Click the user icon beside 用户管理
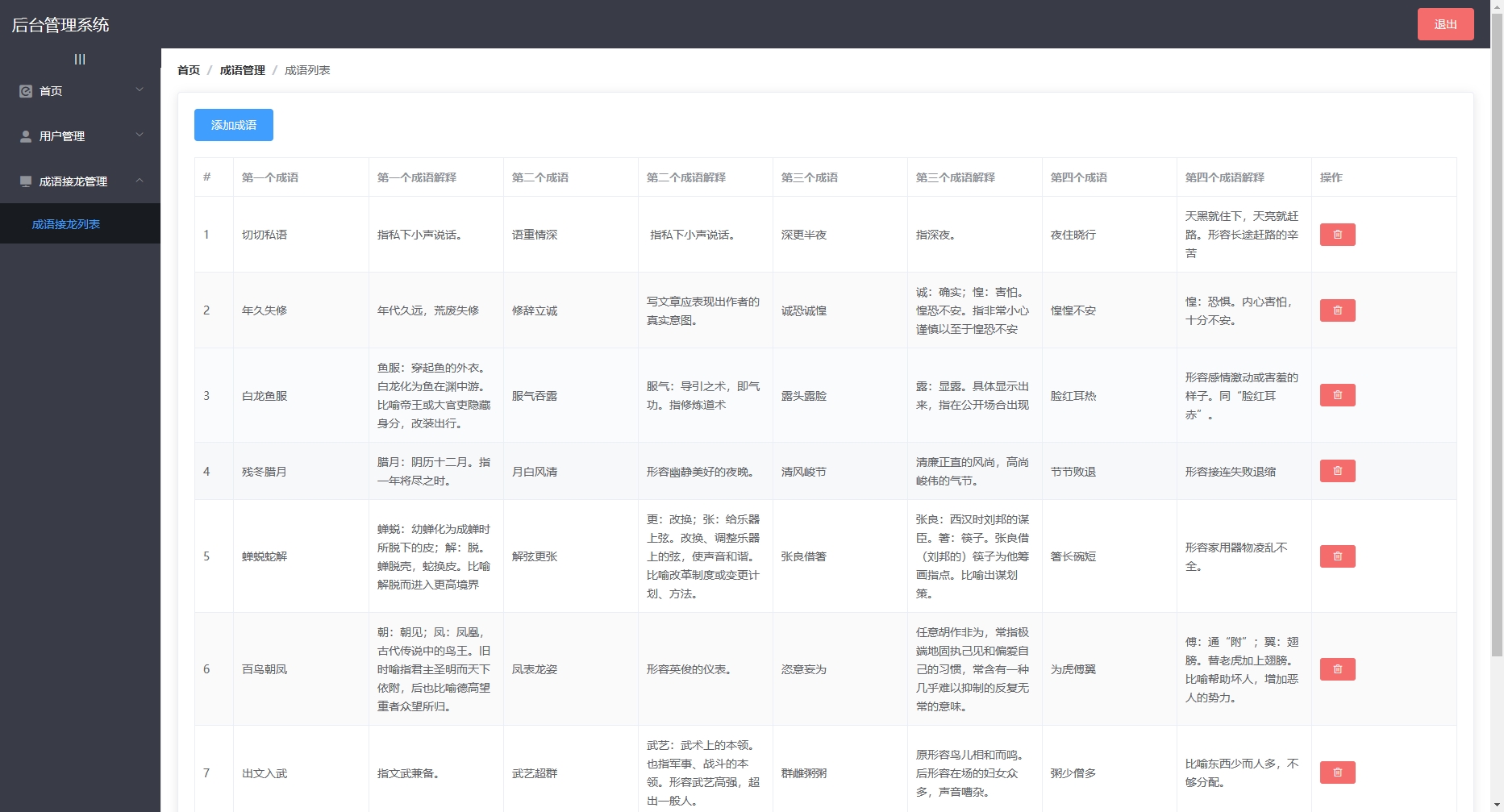1504x812 pixels. point(26,136)
